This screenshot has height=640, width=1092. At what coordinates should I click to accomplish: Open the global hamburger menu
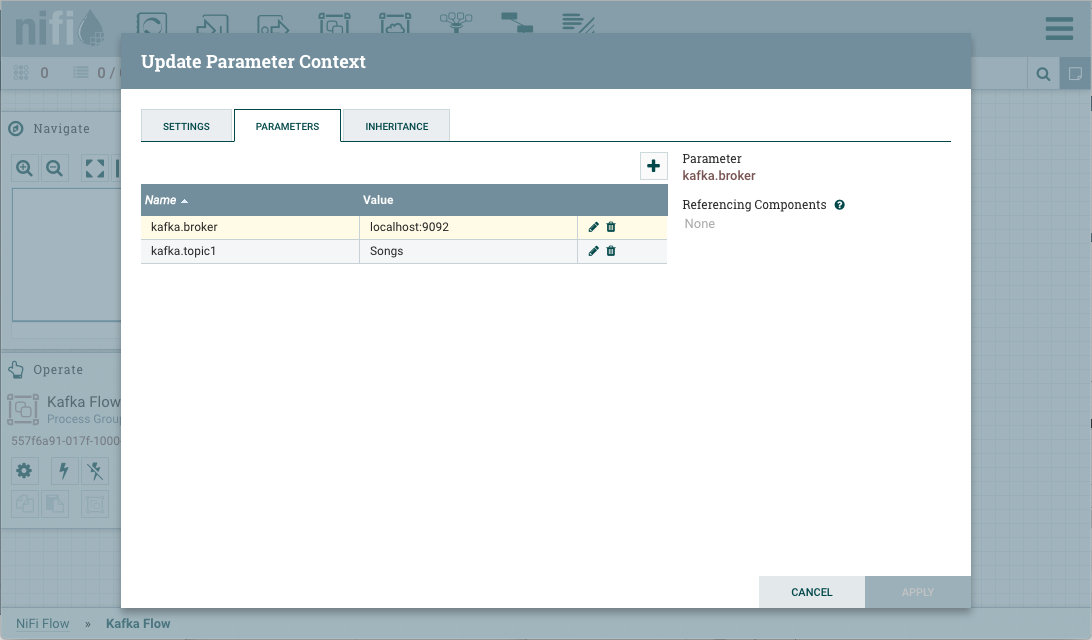coord(1059,28)
